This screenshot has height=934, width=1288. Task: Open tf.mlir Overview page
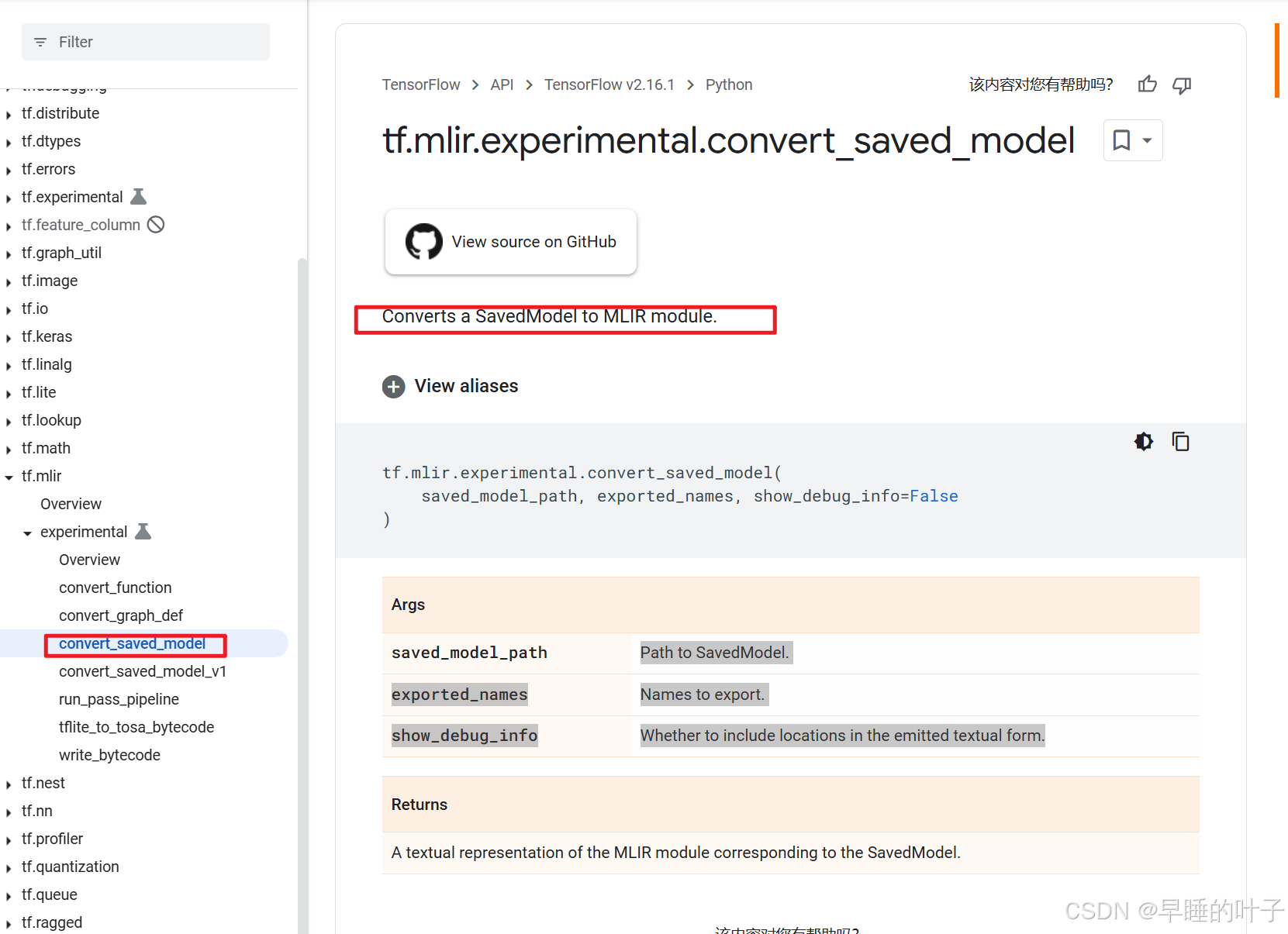71,504
